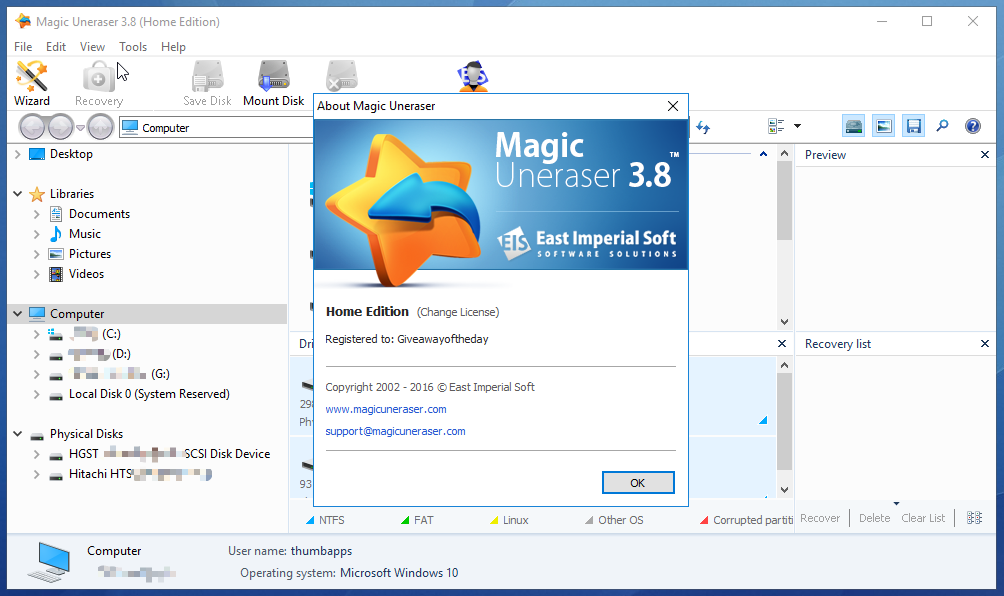Toggle the drive manager panel icon
The image size is (1004, 596).
[x=854, y=126]
